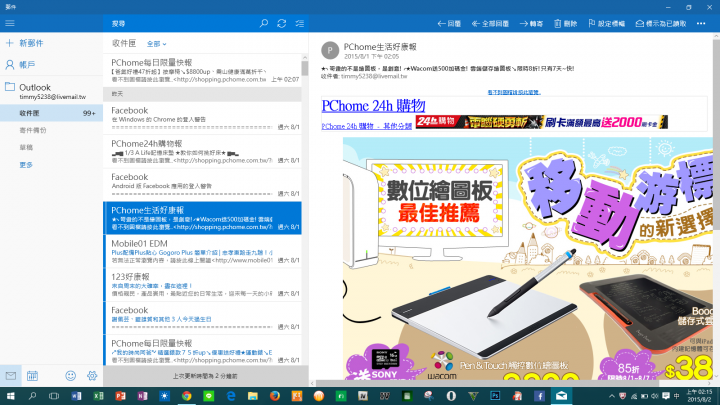Click the 24h購物 credit card banner
720x405 pixels.
(541, 122)
